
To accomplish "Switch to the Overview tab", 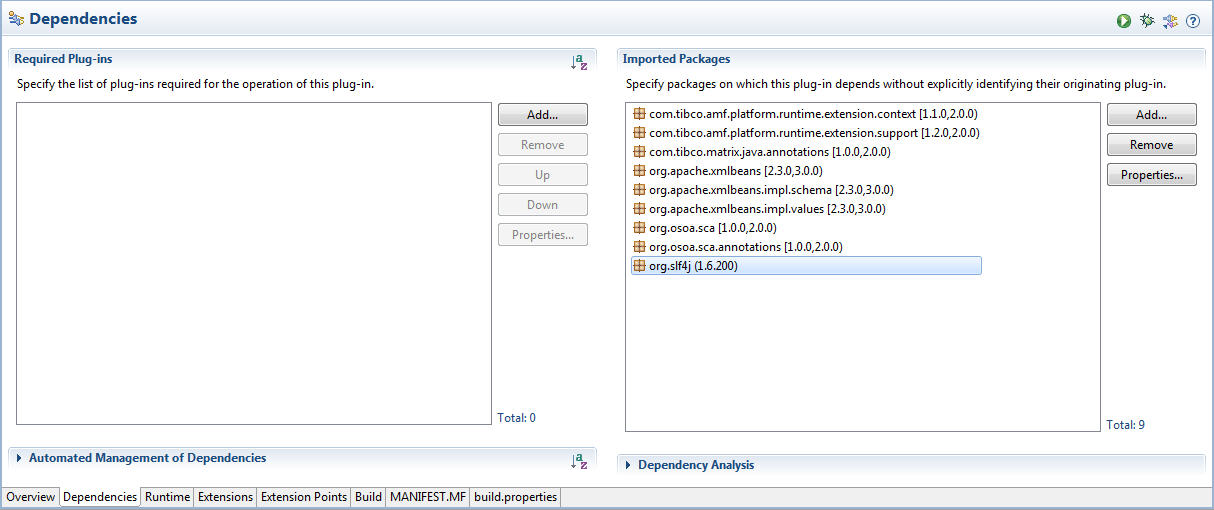I will click(x=31, y=497).
